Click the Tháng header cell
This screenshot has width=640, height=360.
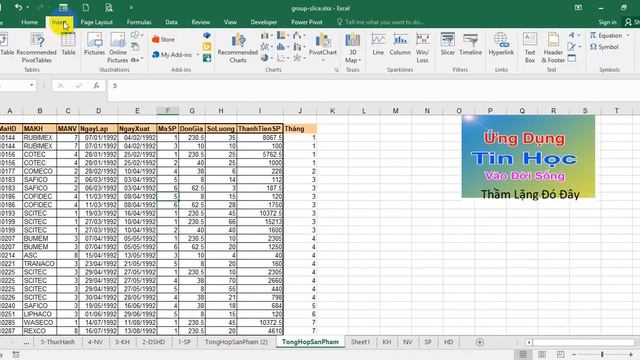tap(300, 129)
